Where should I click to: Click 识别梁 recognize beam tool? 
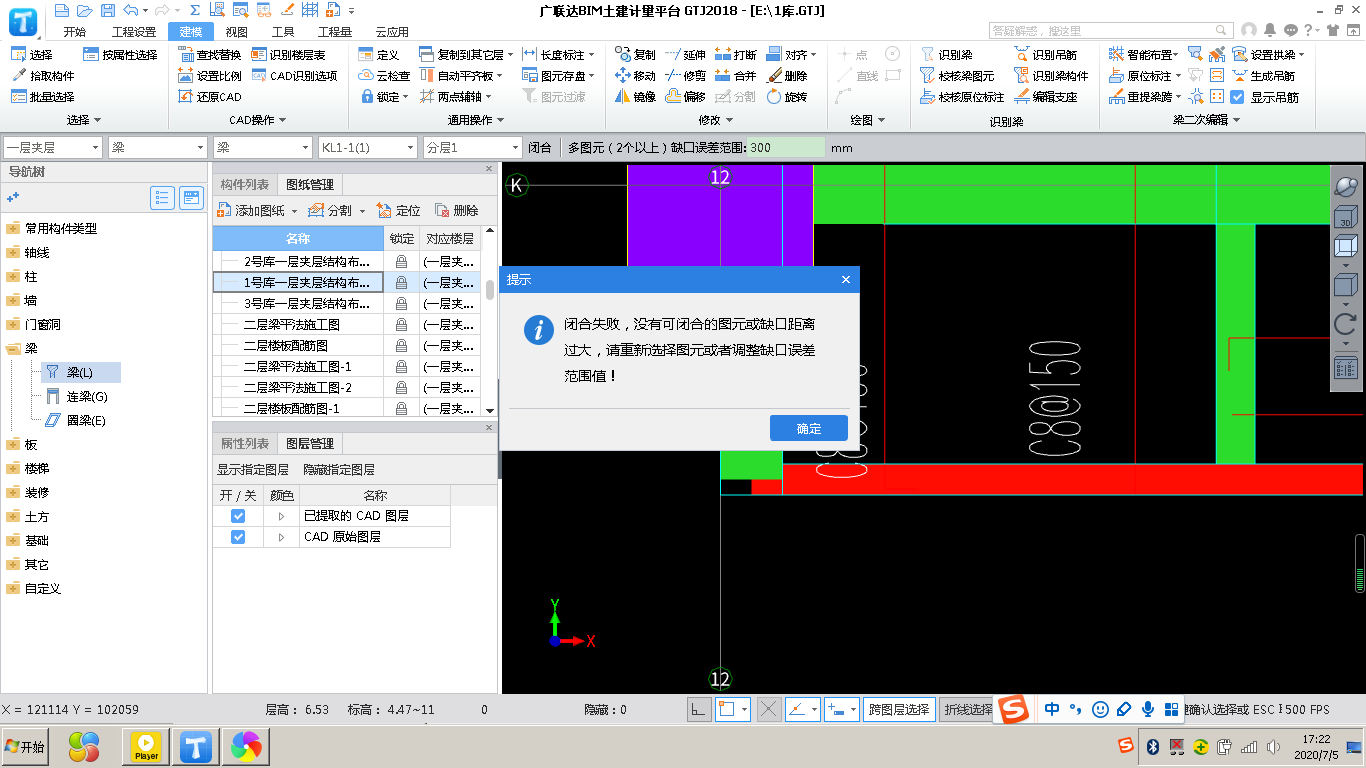click(x=946, y=55)
